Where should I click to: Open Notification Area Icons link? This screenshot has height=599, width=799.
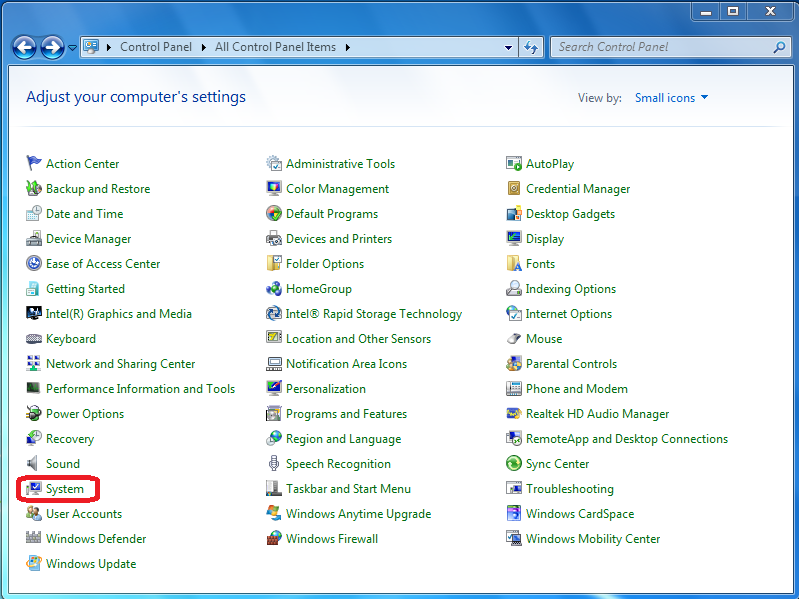[x=346, y=364]
